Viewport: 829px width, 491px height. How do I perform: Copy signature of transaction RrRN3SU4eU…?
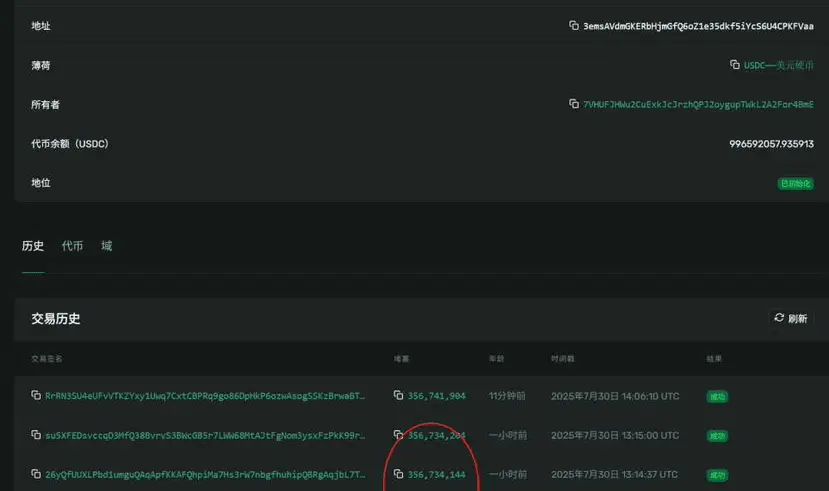(x=36, y=395)
